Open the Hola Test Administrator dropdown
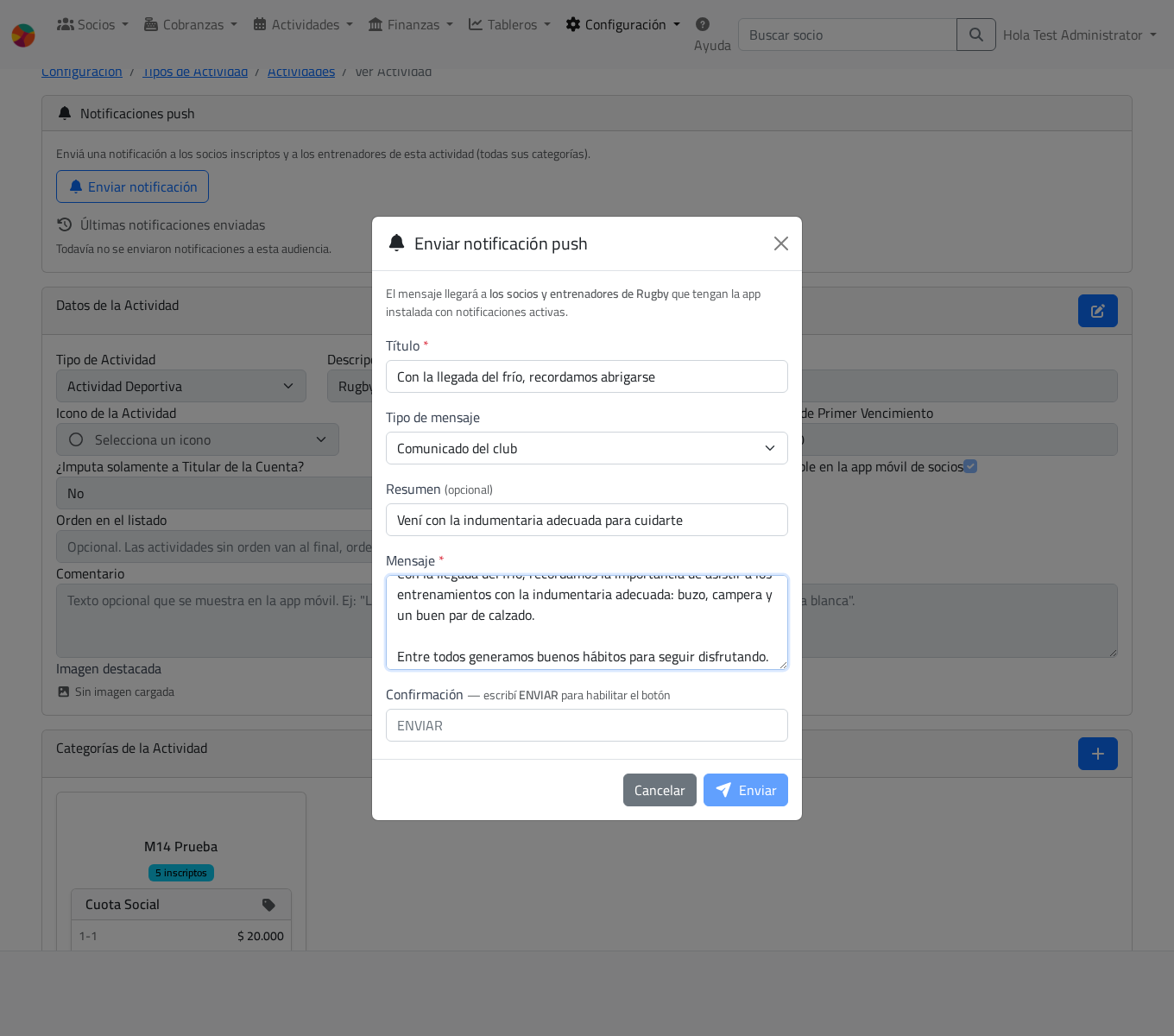1174x1036 pixels. [x=1080, y=35]
